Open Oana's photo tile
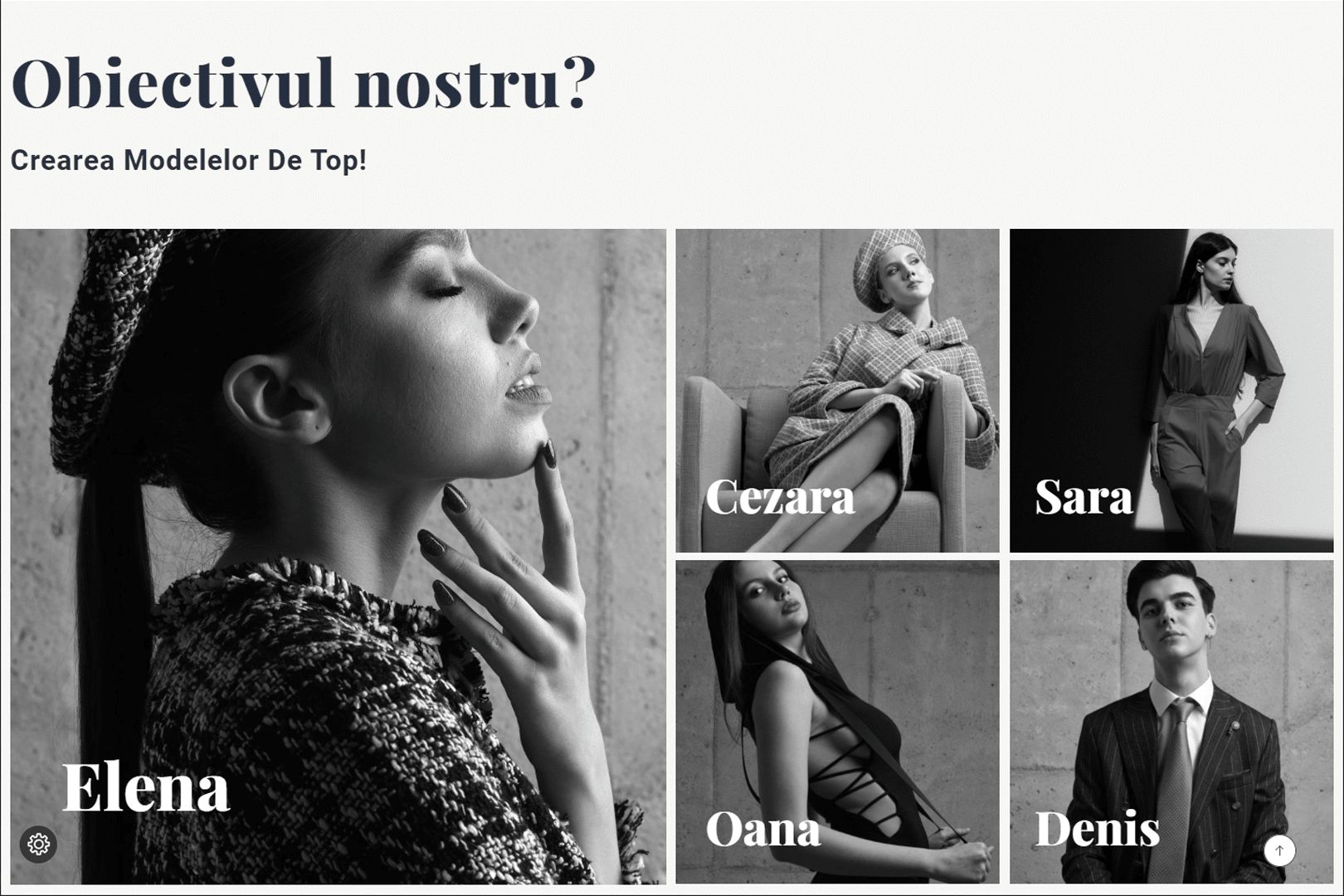The width and height of the screenshot is (1344, 896). pyautogui.click(x=837, y=722)
